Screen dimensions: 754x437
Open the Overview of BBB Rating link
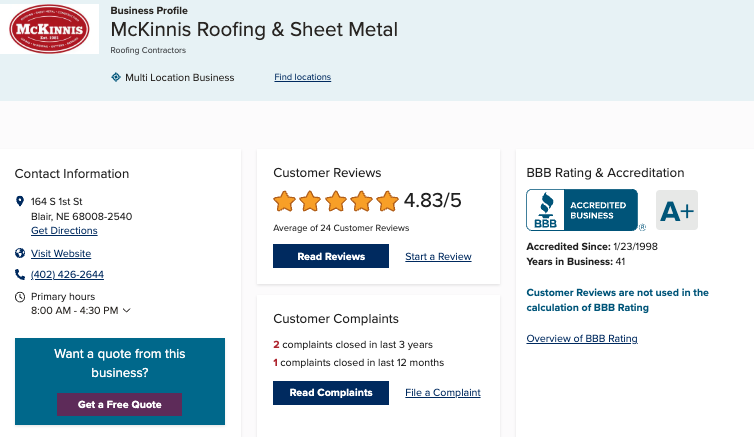tap(582, 338)
